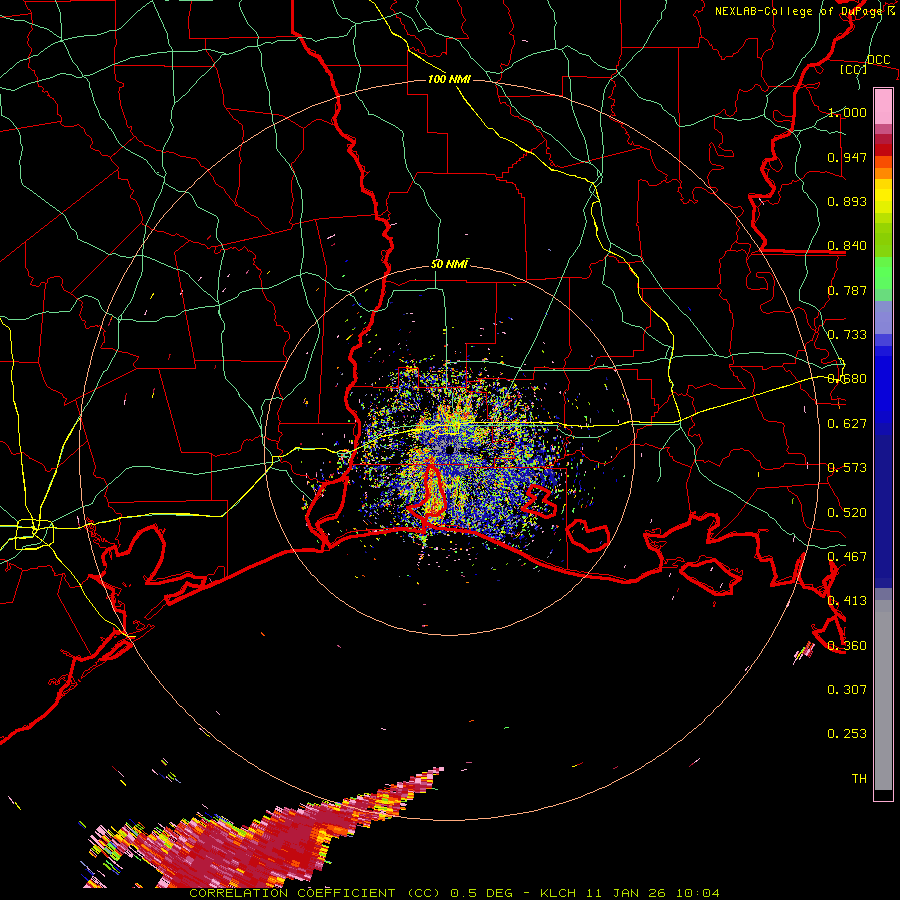Click the black radar site dot at the map center

click(x=450, y=451)
